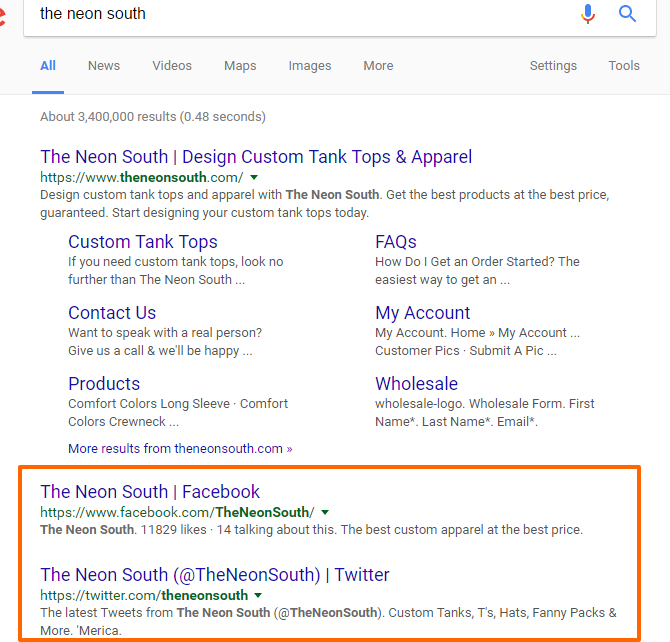This screenshot has height=642, width=670.
Task: Open the Wholesale sitelink
Action: click(x=416, y=384)
